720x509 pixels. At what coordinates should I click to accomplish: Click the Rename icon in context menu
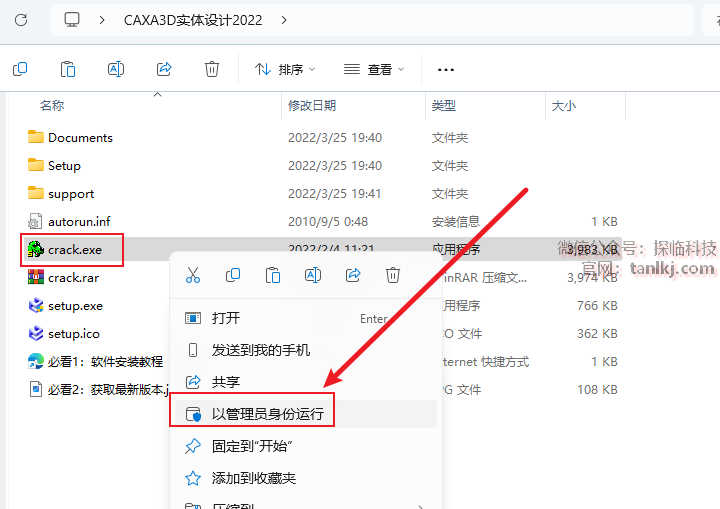click(313, 275)
